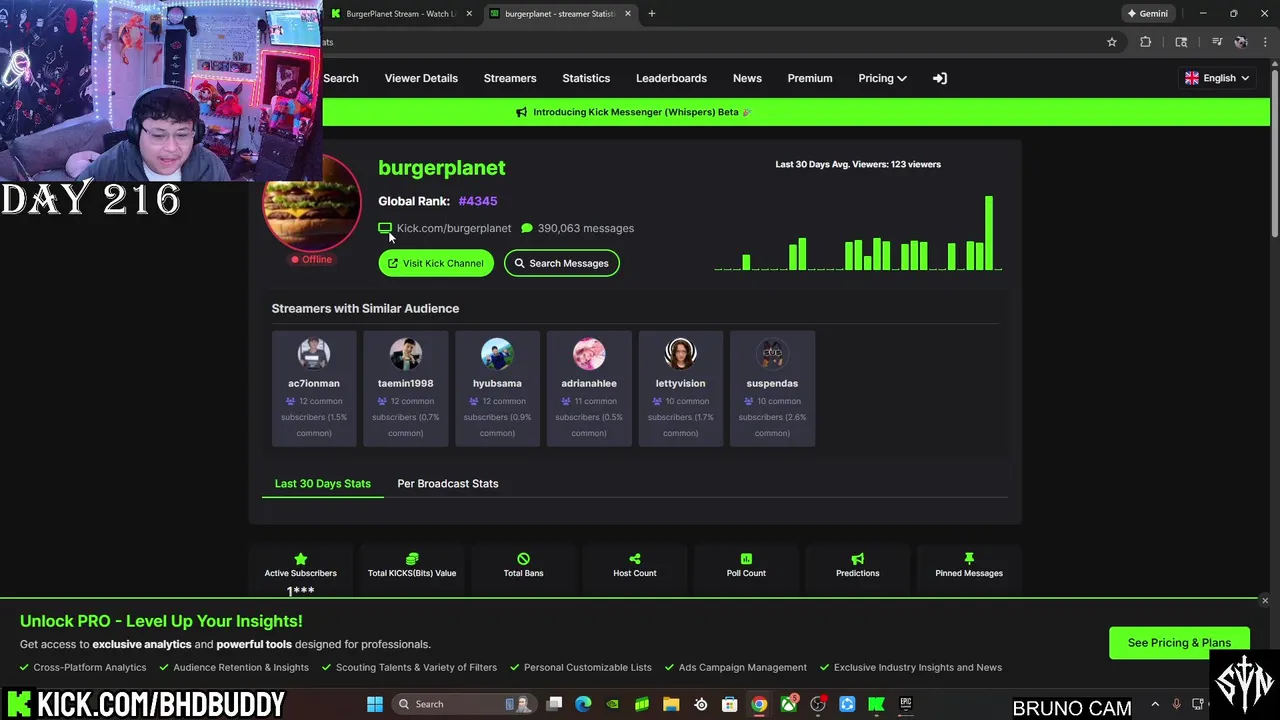Screen dimensions: 1280x720
Task: Click the 390,063 messages text
Action: point(586,228)
